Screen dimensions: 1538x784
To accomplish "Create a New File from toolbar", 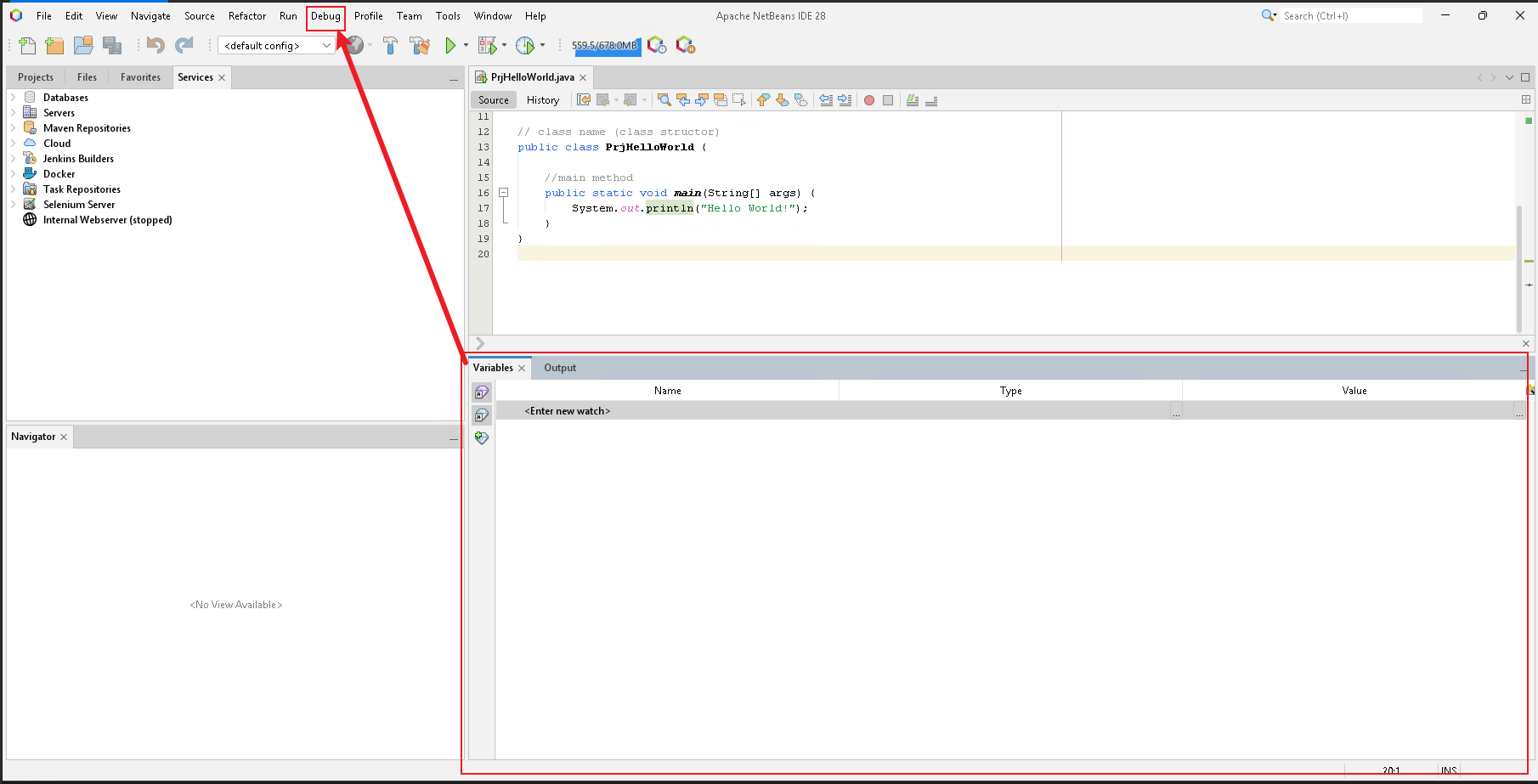I will [27, 46].
